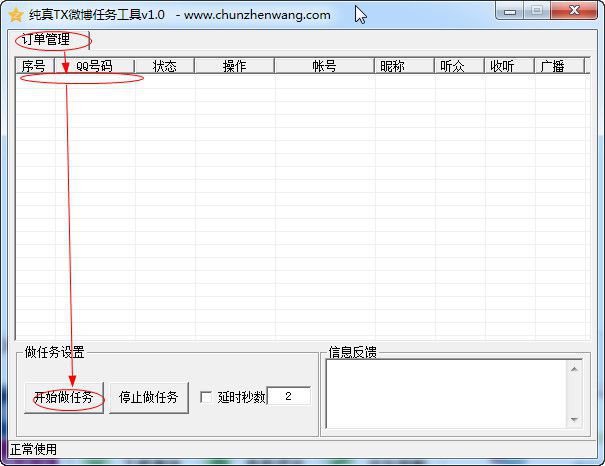Click the 停止做任务 button

[x=149, y=397]
